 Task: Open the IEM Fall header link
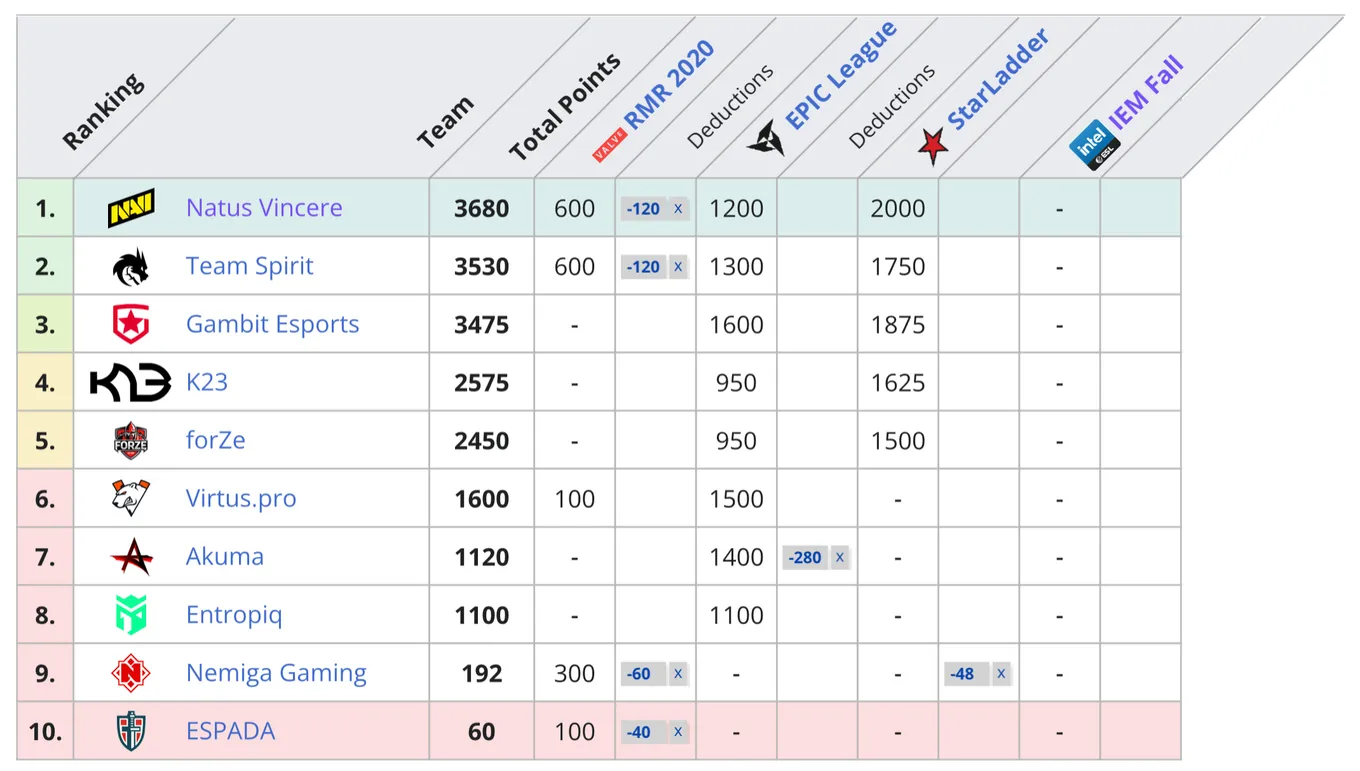coord(1146,94)
